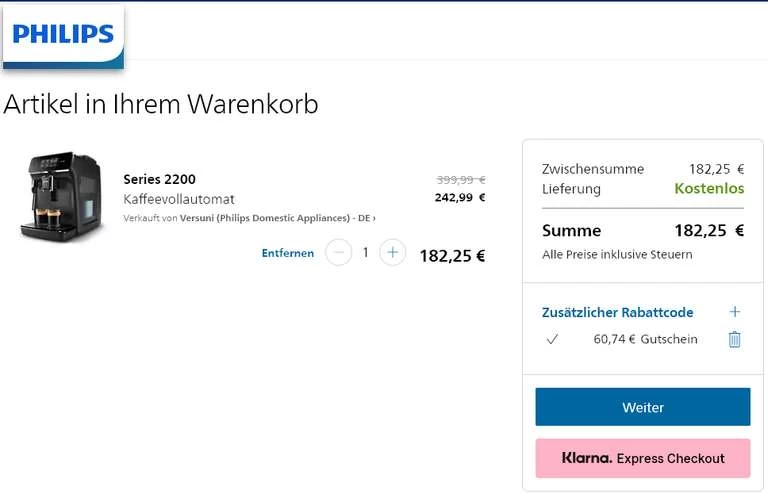
Task: Click the 60,74 € Gutschein text
Action: tap(645, 339)
